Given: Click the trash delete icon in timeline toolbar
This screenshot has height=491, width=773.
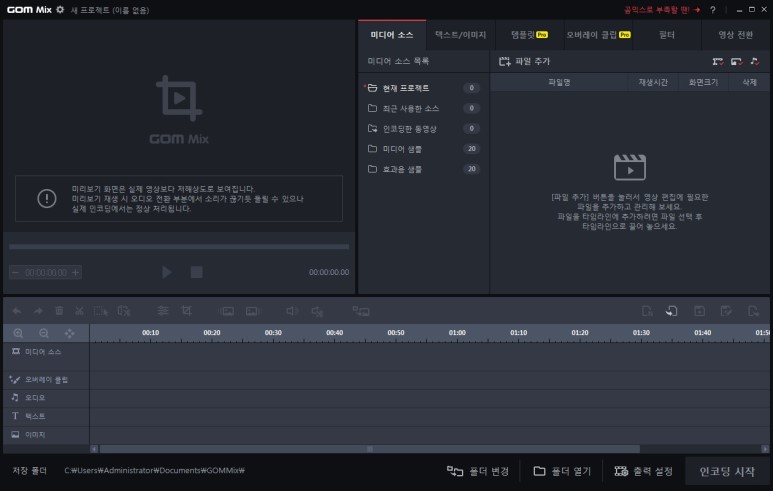Looking at the screenshot, I should 59,311.
